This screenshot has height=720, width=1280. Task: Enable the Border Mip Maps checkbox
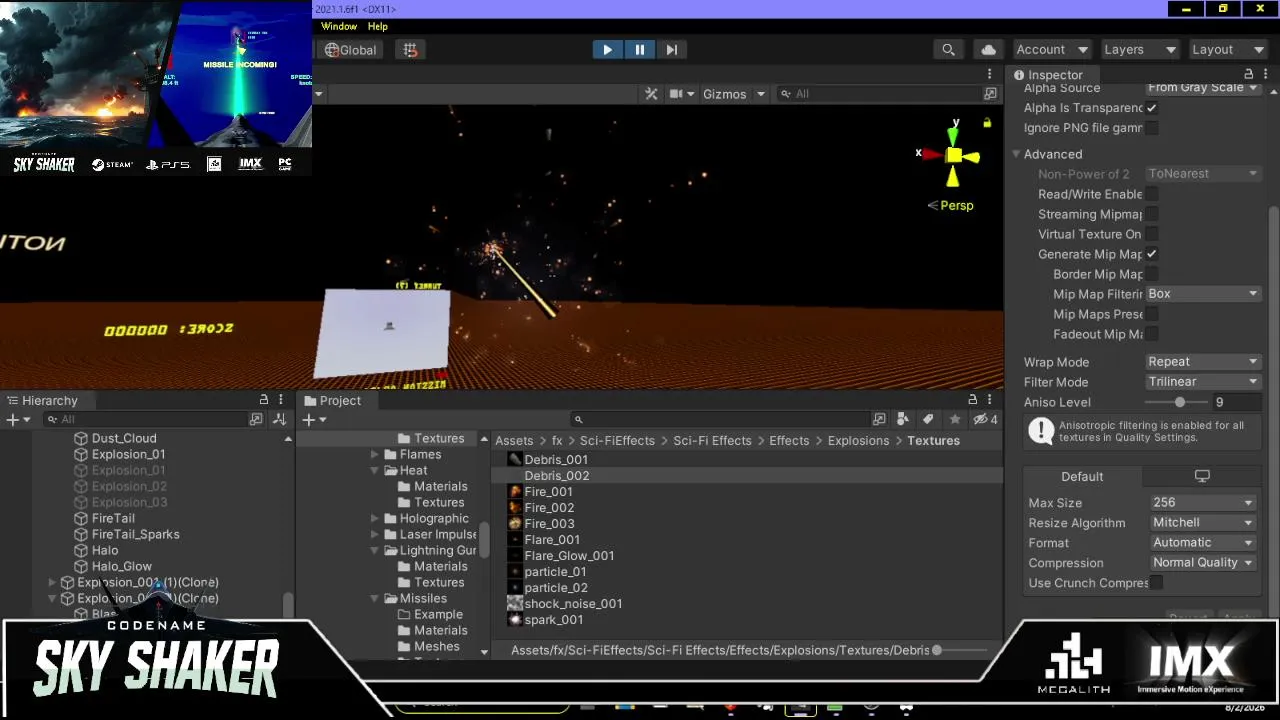click(1152, 274)
